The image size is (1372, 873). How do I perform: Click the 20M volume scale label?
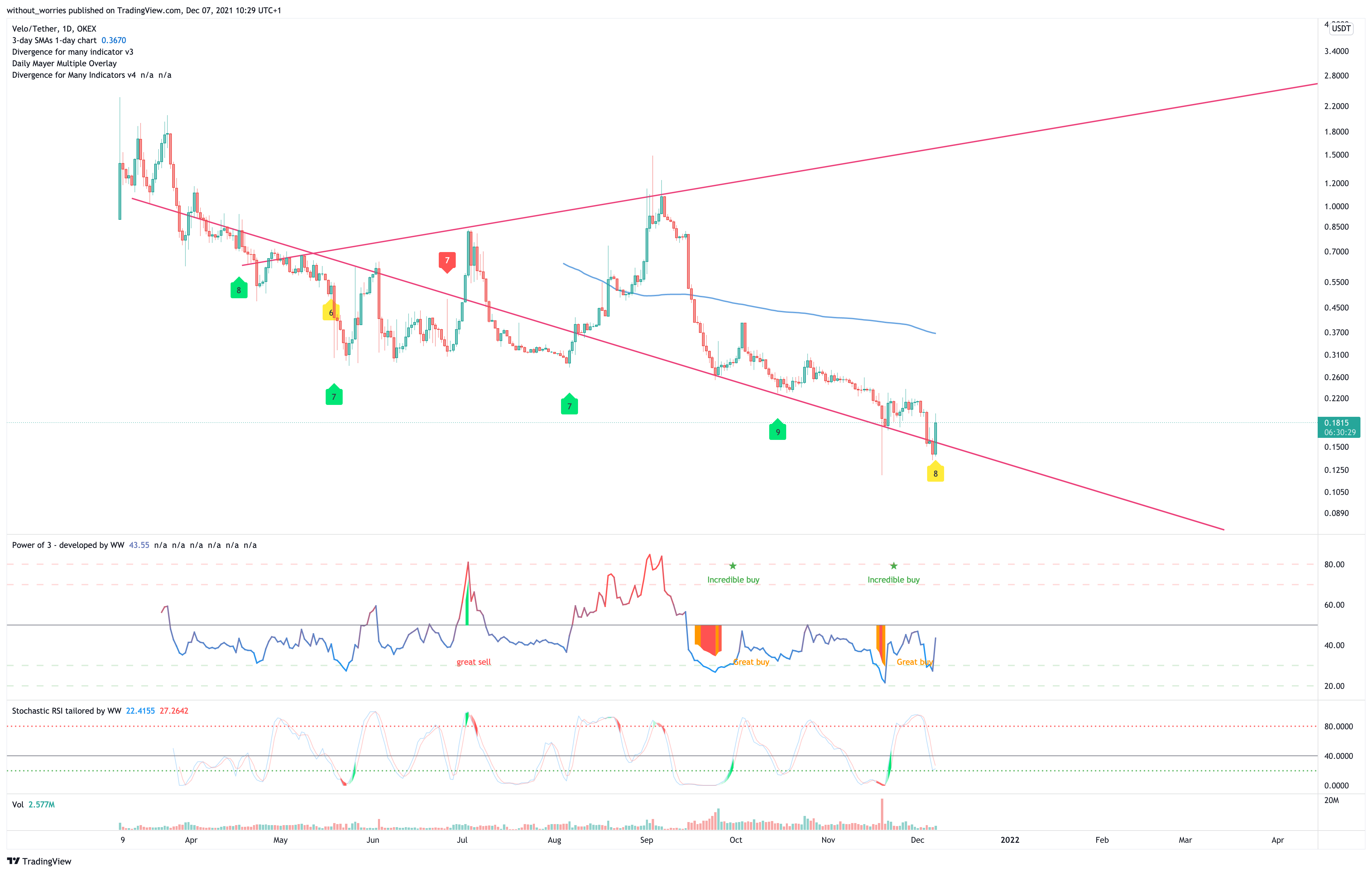[x=1332, y=800]
